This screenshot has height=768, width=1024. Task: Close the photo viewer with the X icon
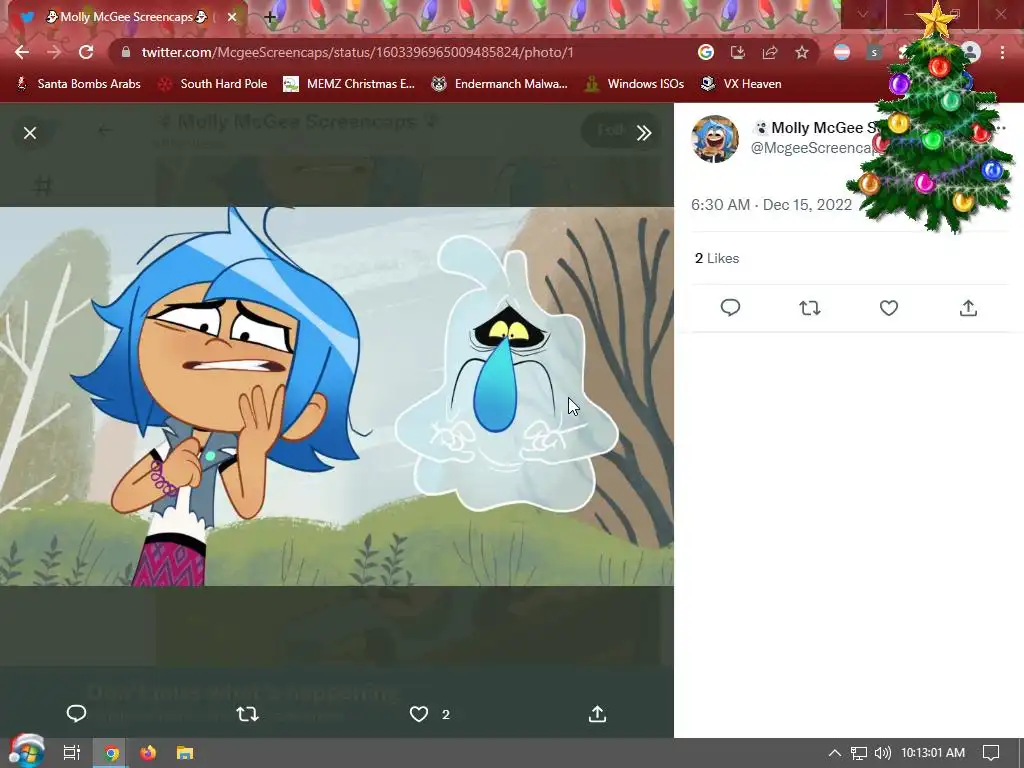(30, 133)
